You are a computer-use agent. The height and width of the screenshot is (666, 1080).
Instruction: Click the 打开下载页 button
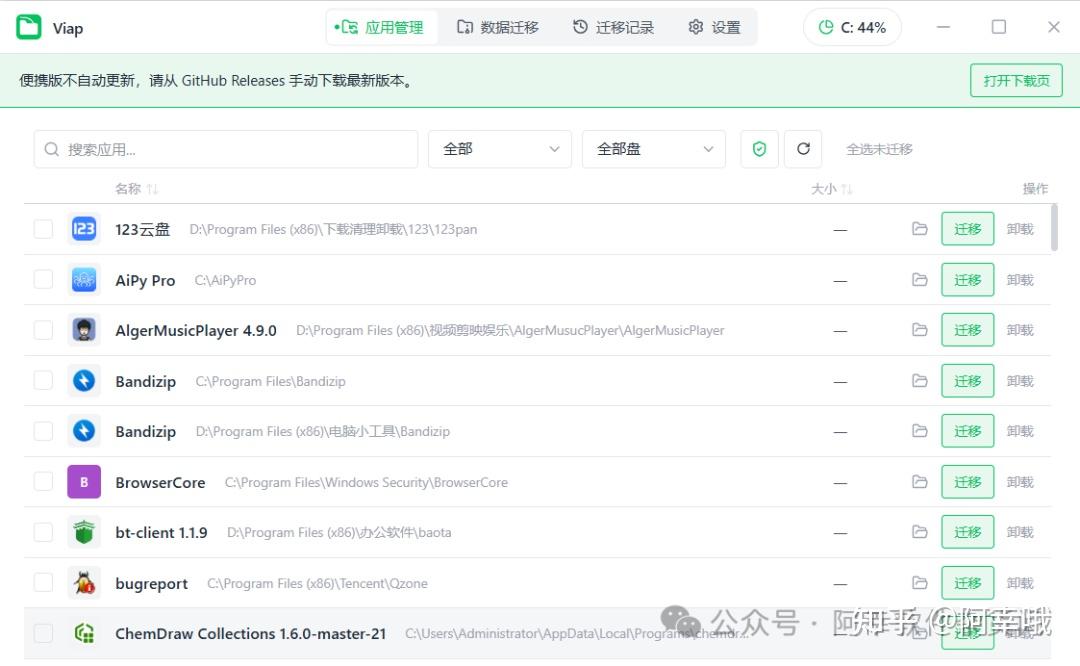[x=1016, y=81]
